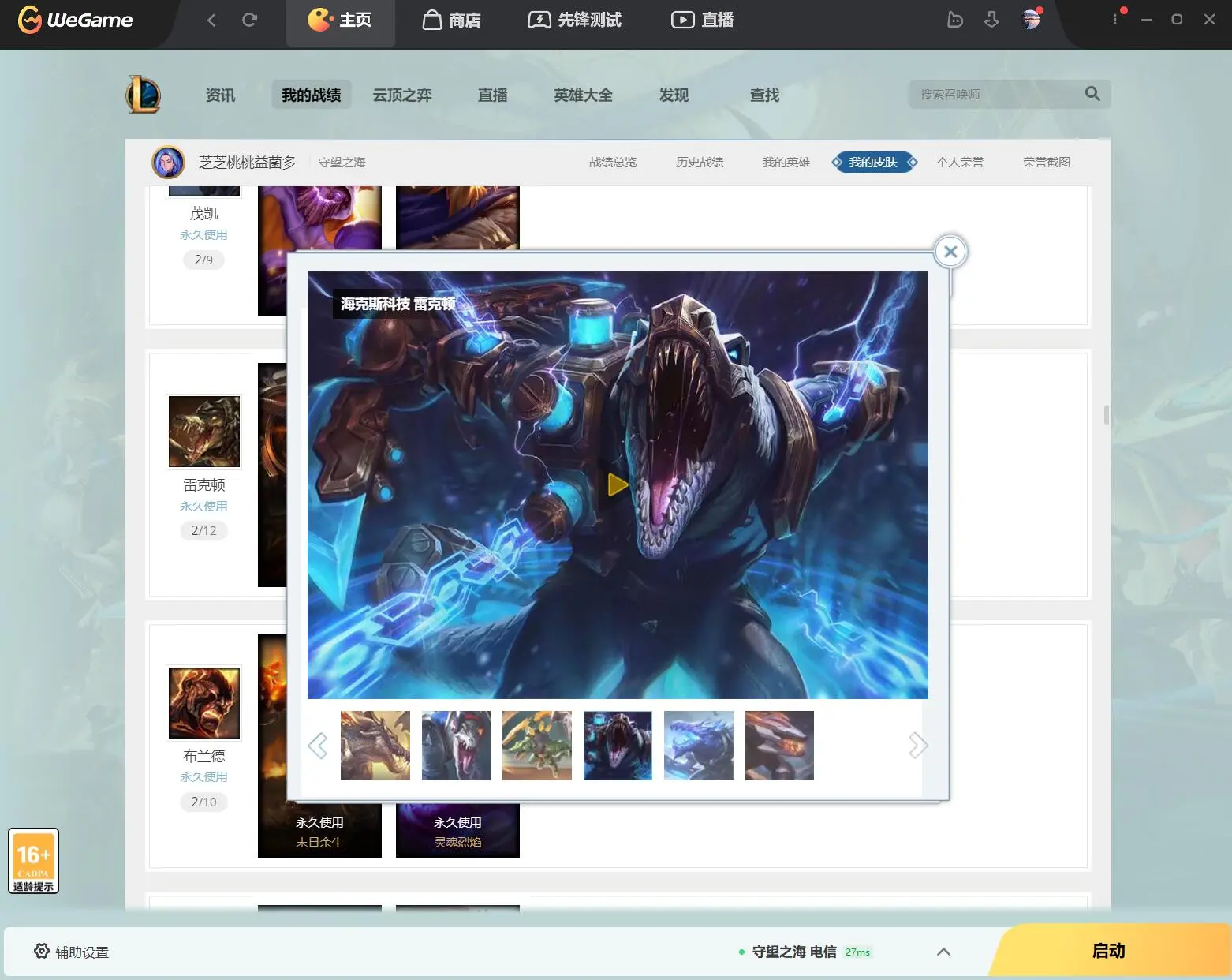Click the 2/12 skin count badge
Screen dimensions: 1232x980
click(x=203, y=530)
